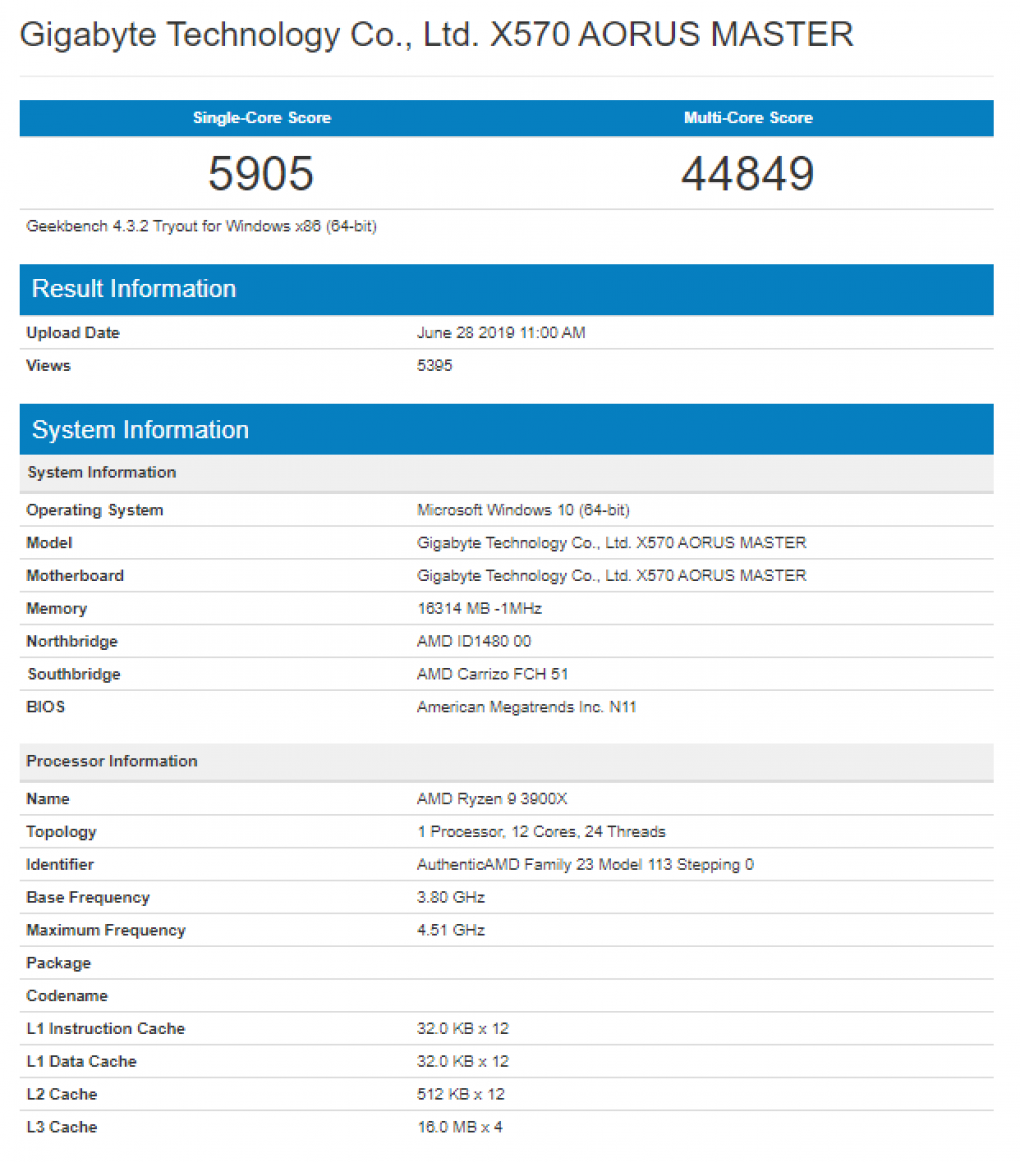Click the 'Processor Information' subsection header

pyautogui.click(x=506, y=762)
